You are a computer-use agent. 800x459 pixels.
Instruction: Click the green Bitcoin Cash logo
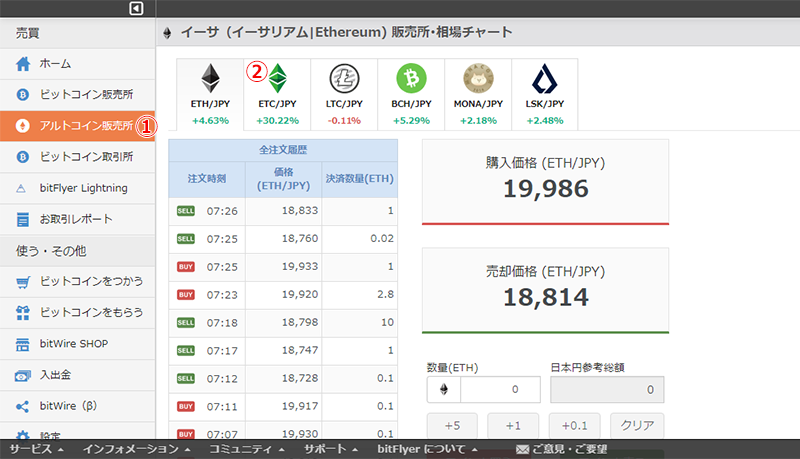(411, 79)
